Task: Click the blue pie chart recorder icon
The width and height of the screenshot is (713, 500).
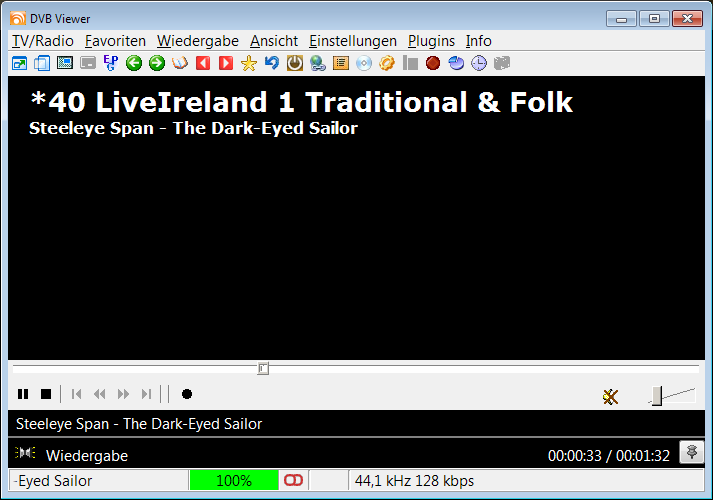Action: click(456, 63)
